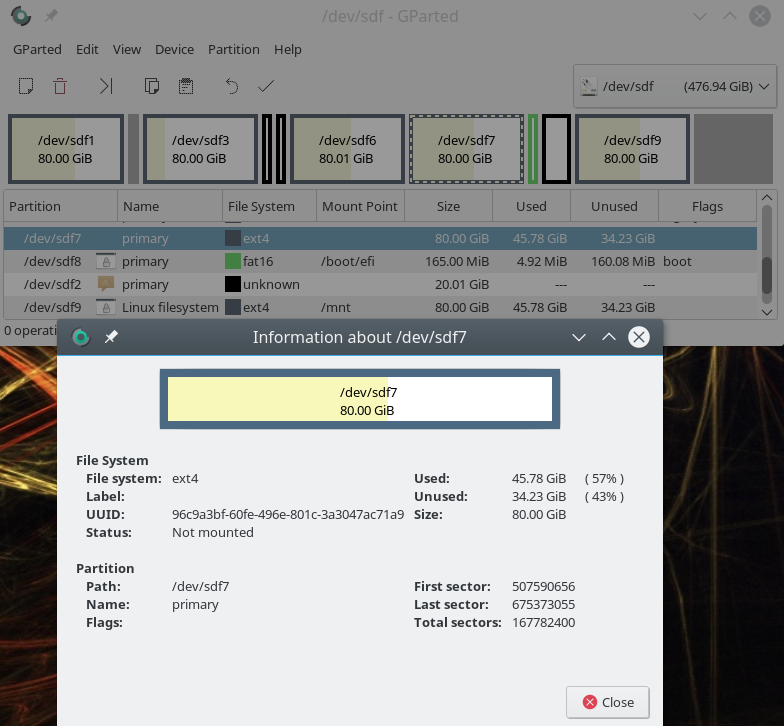
Task: Click the up chevron in Information dialog
Action: [x=608, y=337]
